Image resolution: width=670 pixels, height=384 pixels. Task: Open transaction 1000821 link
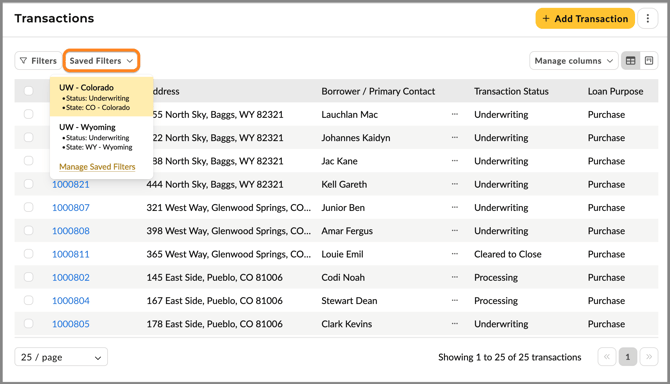point(71,185)
